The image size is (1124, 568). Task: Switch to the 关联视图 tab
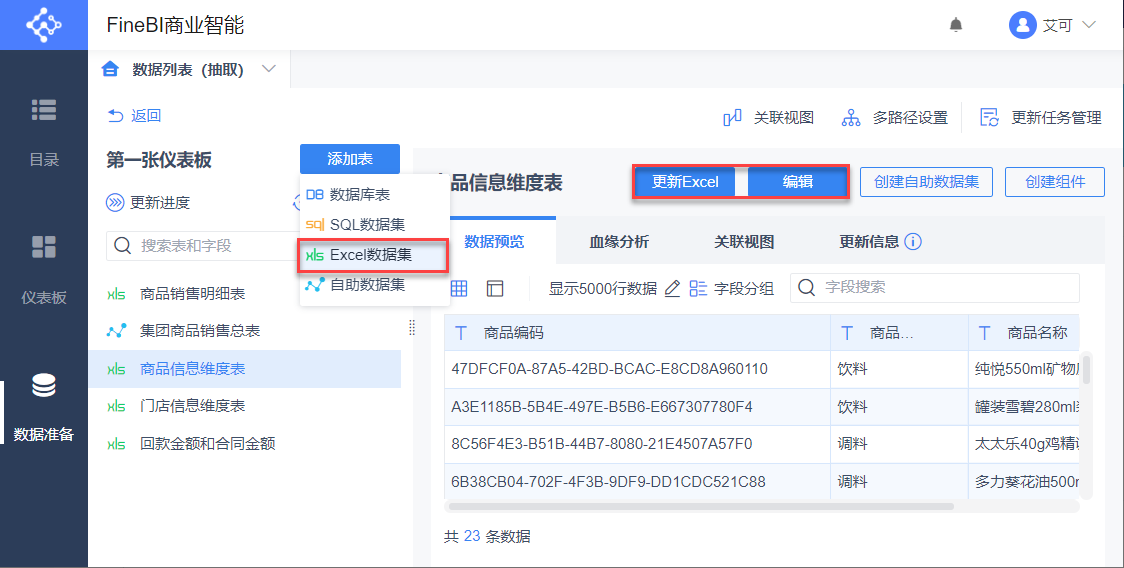(x=744, y=242)
